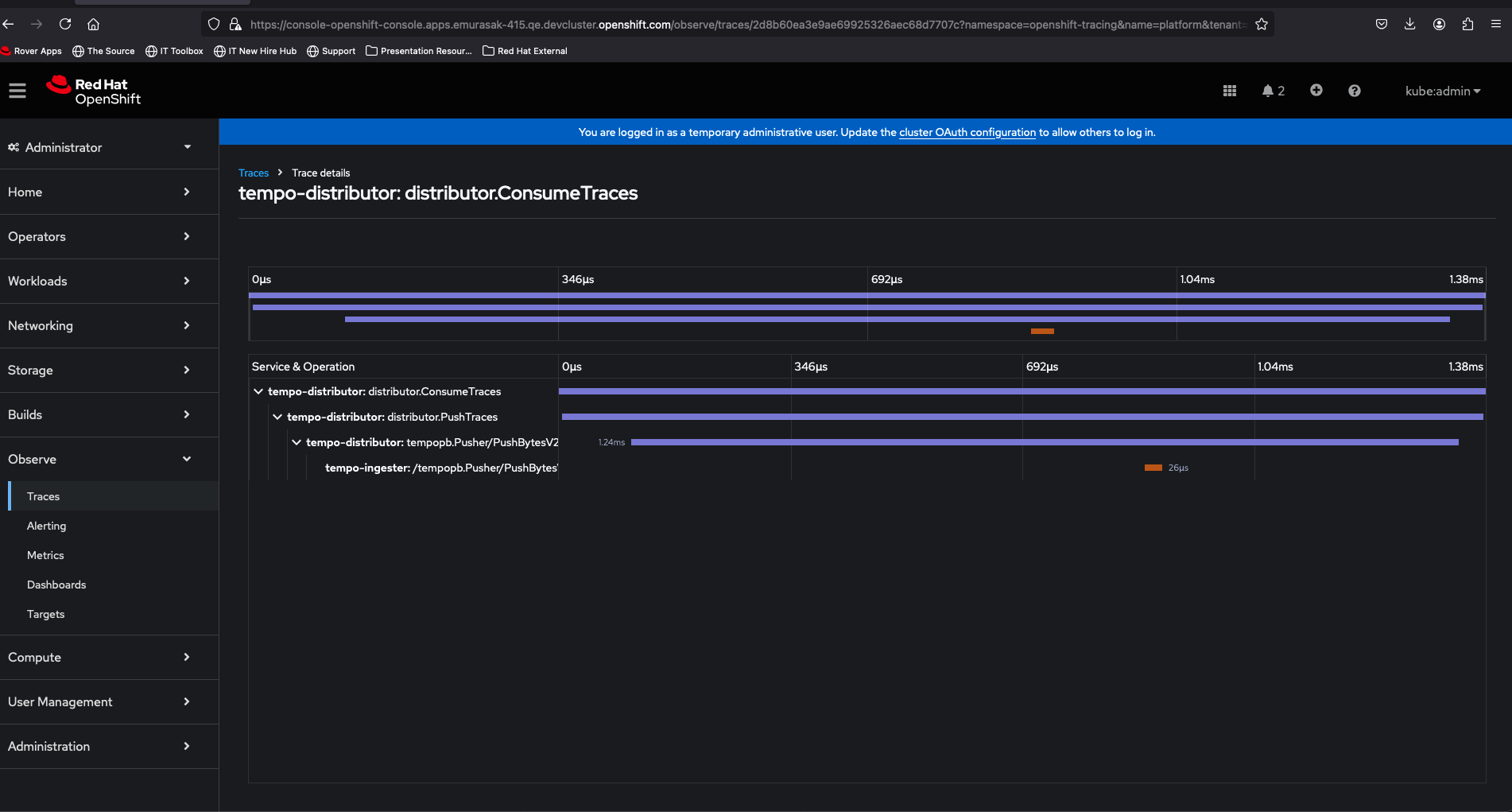The image size is (1512, 812).
Task: Click the site lock icon
Action: click(235, 25)
